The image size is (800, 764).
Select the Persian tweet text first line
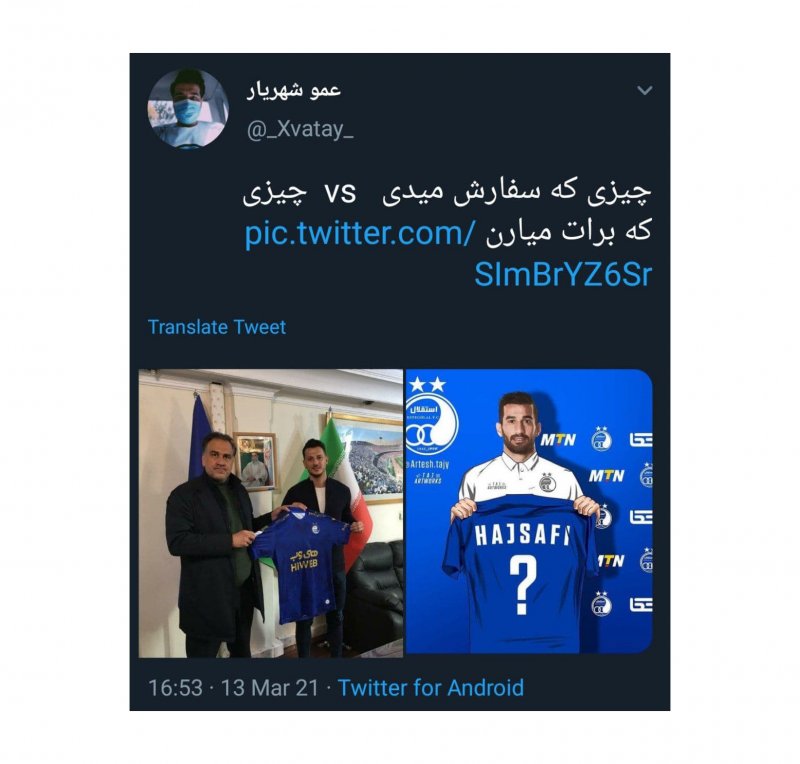pos(447,194)
